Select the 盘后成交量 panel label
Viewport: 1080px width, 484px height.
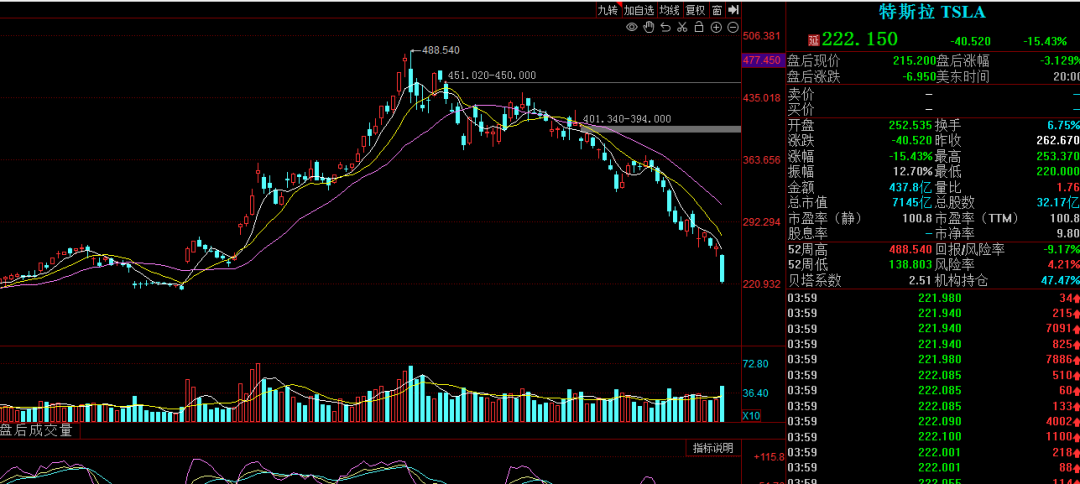[x=37, y=431]
